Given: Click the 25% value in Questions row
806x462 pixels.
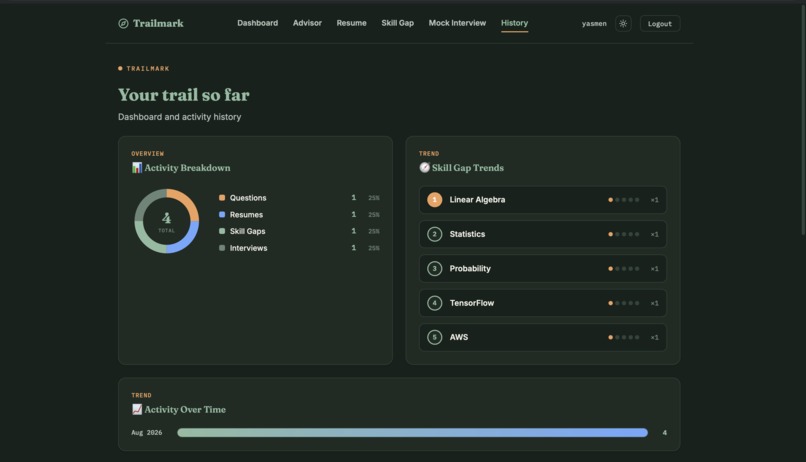Looking at the screenshot, I should (374, 198).
